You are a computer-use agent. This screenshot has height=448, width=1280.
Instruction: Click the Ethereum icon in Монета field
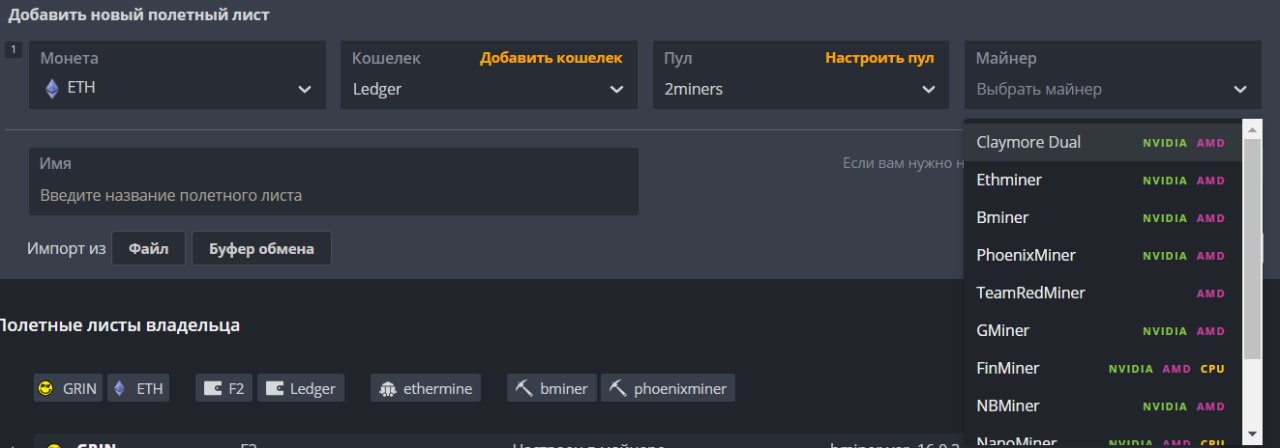pyautogui.click(x=52, y=88)
